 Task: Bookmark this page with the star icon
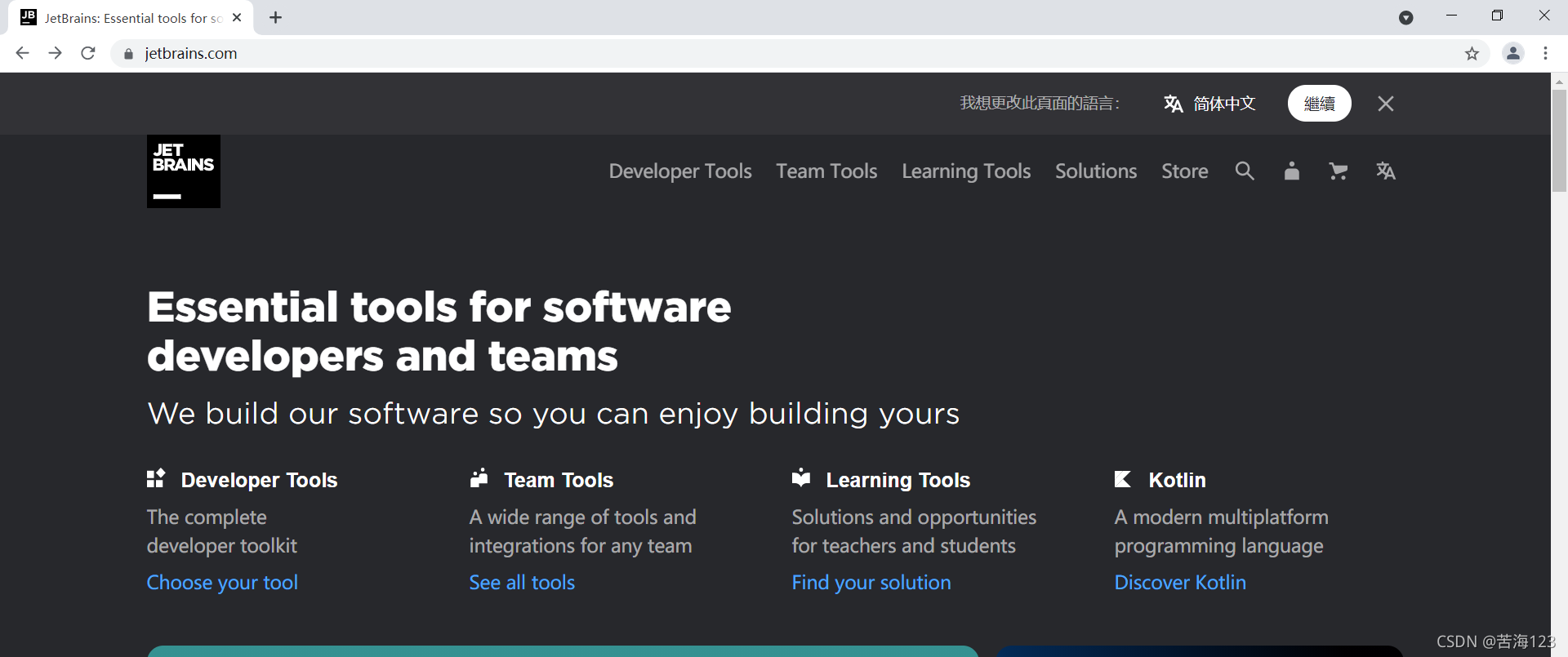(1472, 54)
